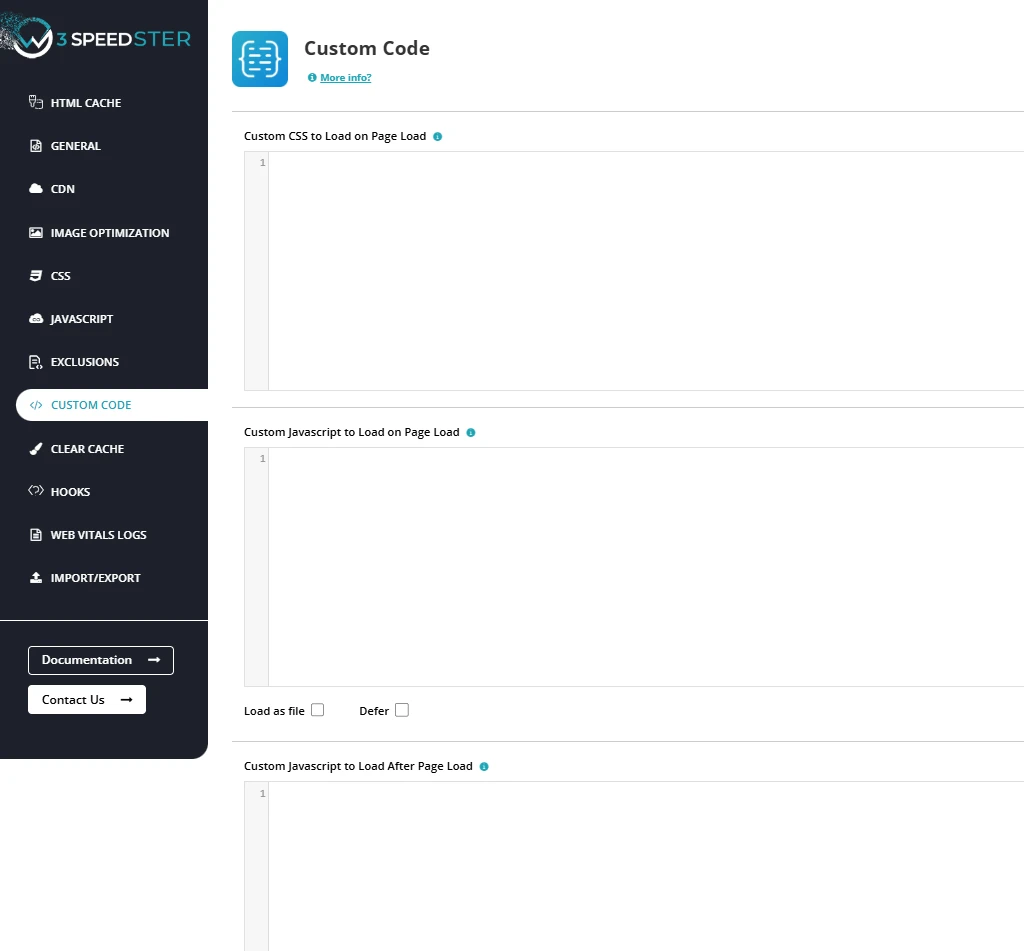Image resolution: width=1024 pixels, height=951 pixels.
Task: Click the Image Optimization picture icon
Action: tap(36, 233)
